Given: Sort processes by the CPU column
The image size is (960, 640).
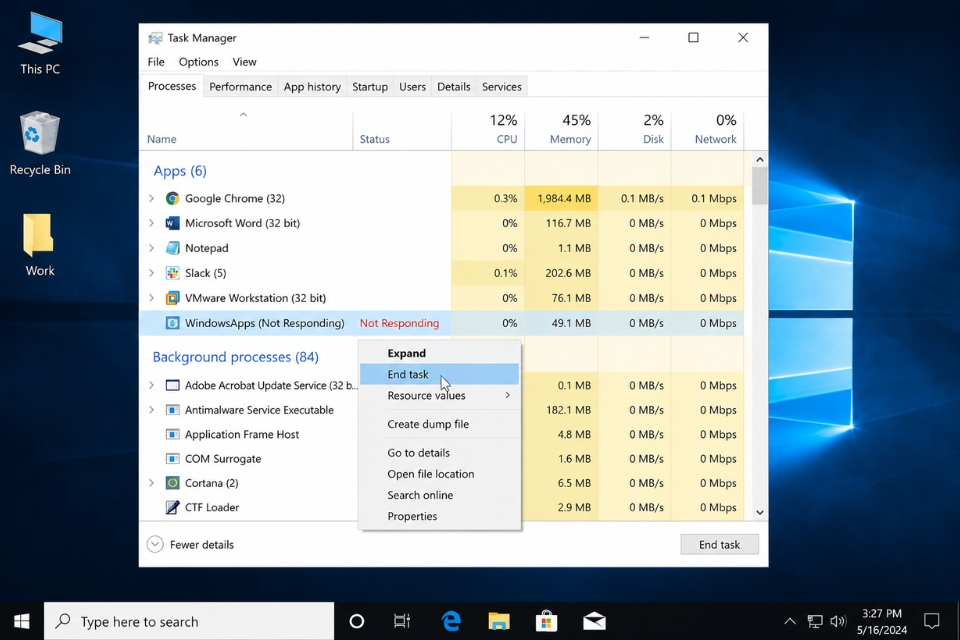Looking at the screenshot, I should coord(488,130).
